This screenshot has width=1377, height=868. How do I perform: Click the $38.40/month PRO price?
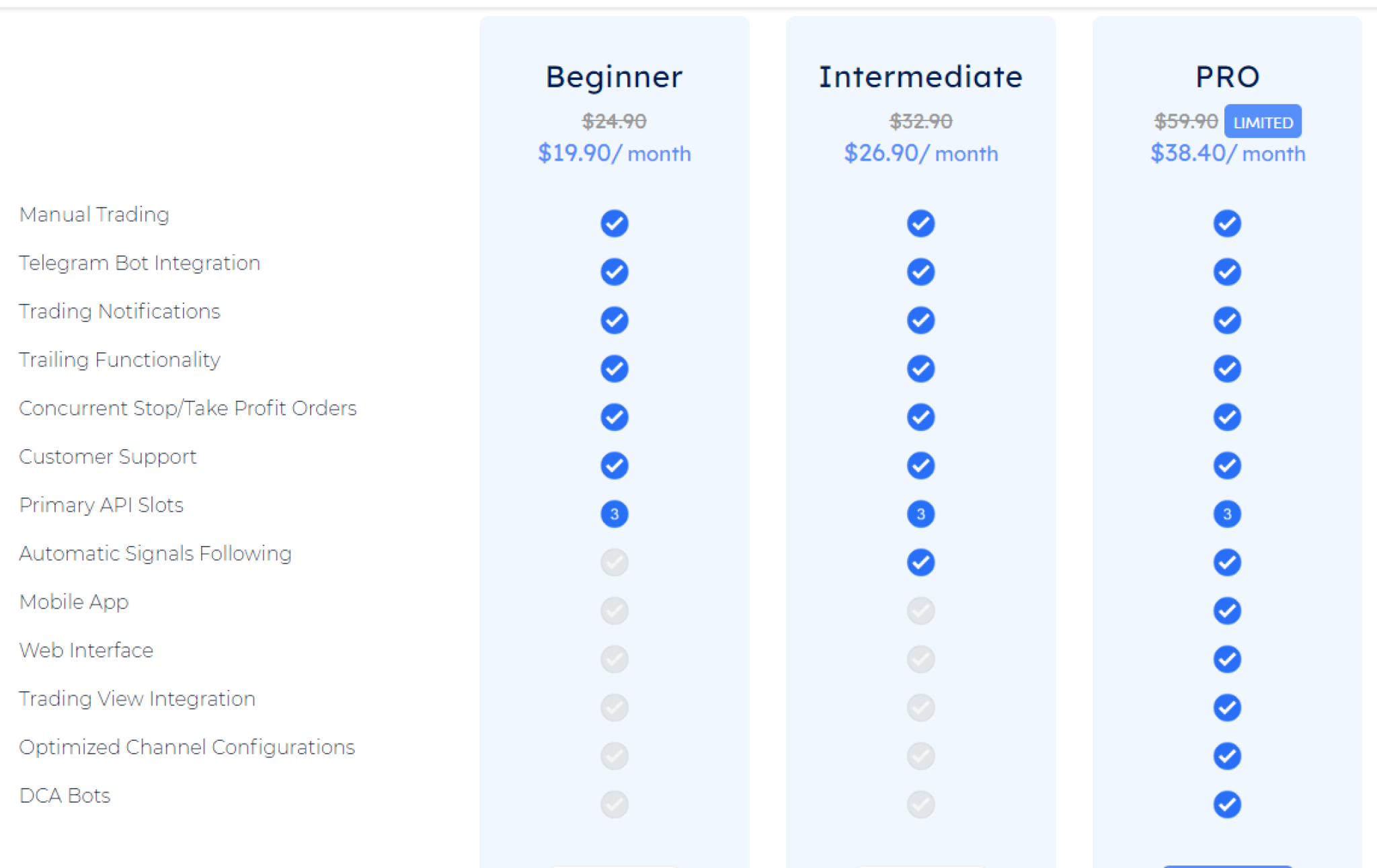coord(1227,153)
